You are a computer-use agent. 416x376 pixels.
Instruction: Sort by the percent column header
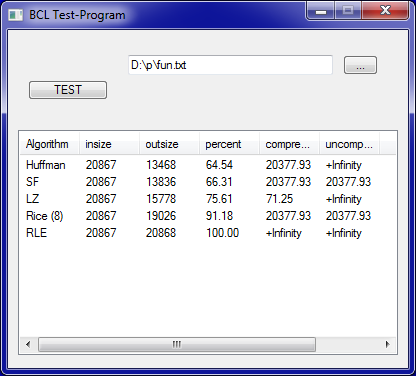pos(229,144)
